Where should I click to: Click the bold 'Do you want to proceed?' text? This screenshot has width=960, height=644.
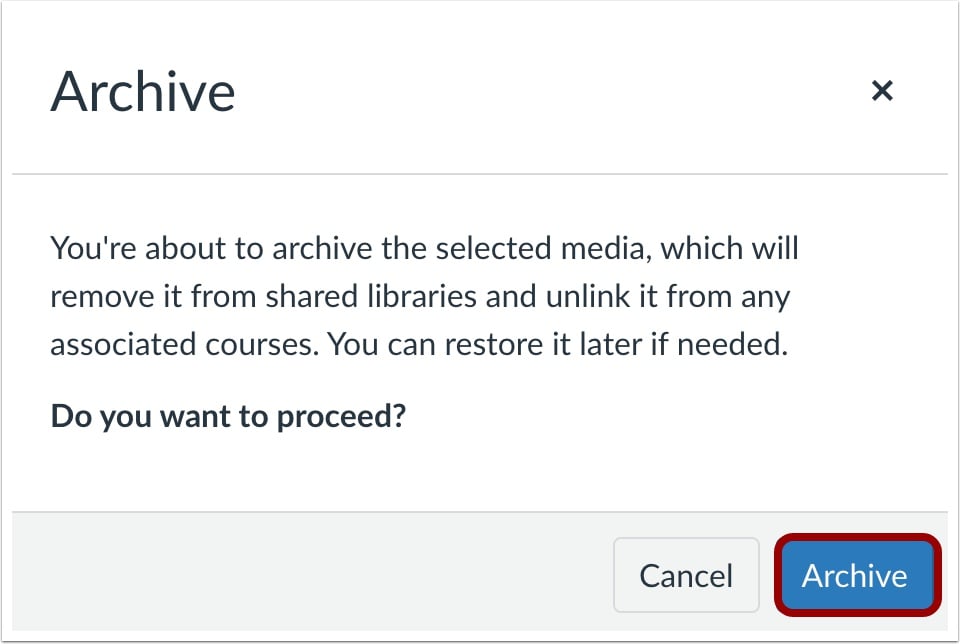[x=226, y=415]
